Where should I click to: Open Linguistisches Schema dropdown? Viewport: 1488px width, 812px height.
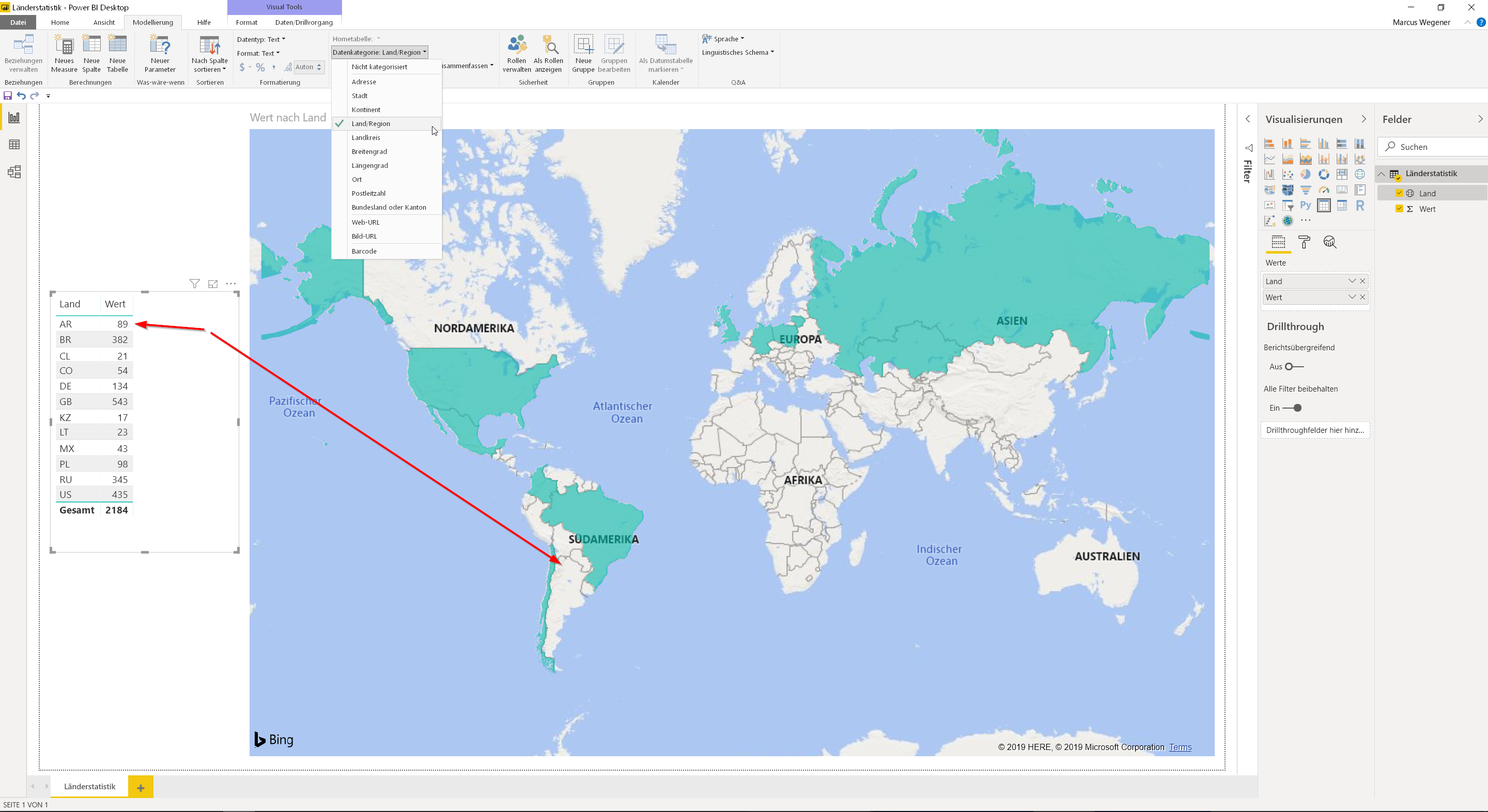pyautogui.click(x=738, y=52)
